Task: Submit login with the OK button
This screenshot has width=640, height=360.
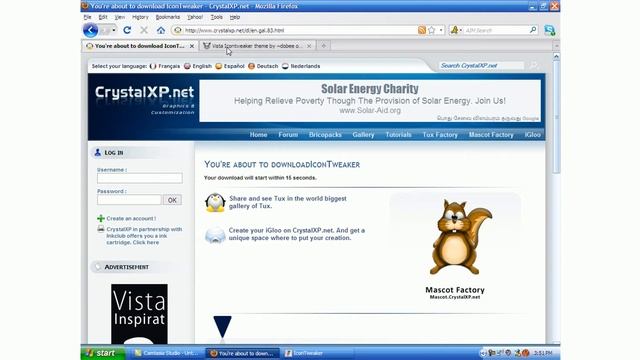Action: coord(172,200)
